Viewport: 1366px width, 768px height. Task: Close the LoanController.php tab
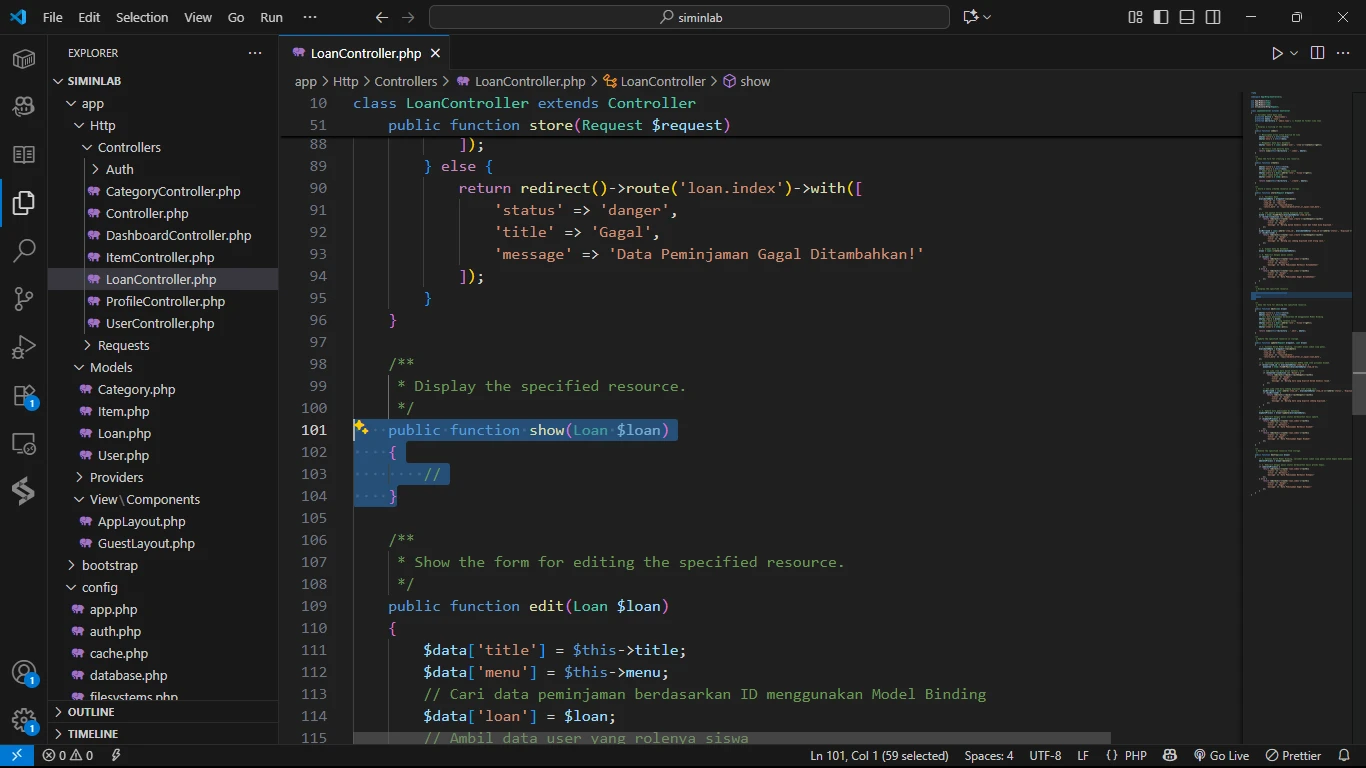point(437,53)
